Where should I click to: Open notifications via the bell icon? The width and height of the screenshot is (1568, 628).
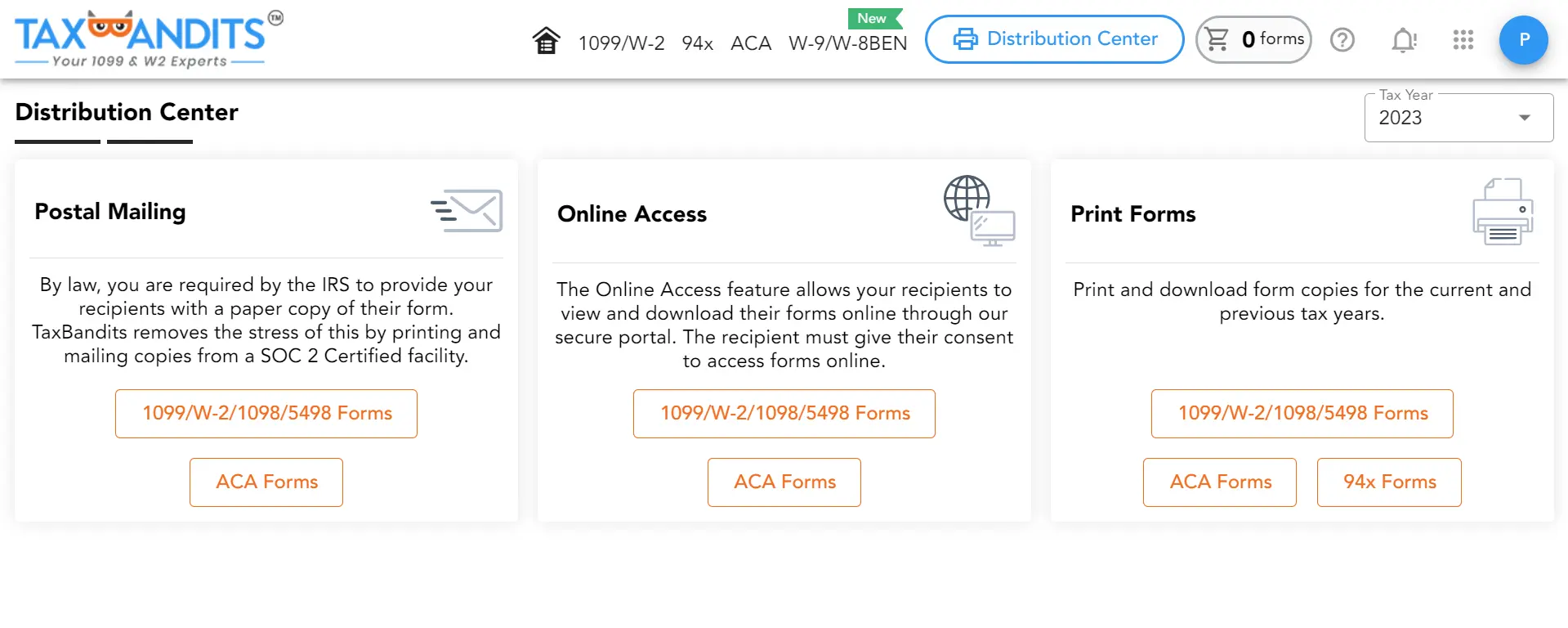coord(1404,39)
